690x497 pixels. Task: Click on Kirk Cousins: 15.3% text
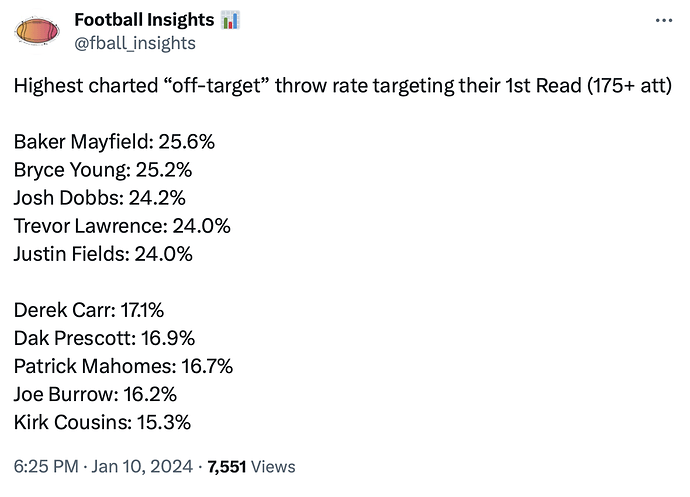(x=102, y=422)
